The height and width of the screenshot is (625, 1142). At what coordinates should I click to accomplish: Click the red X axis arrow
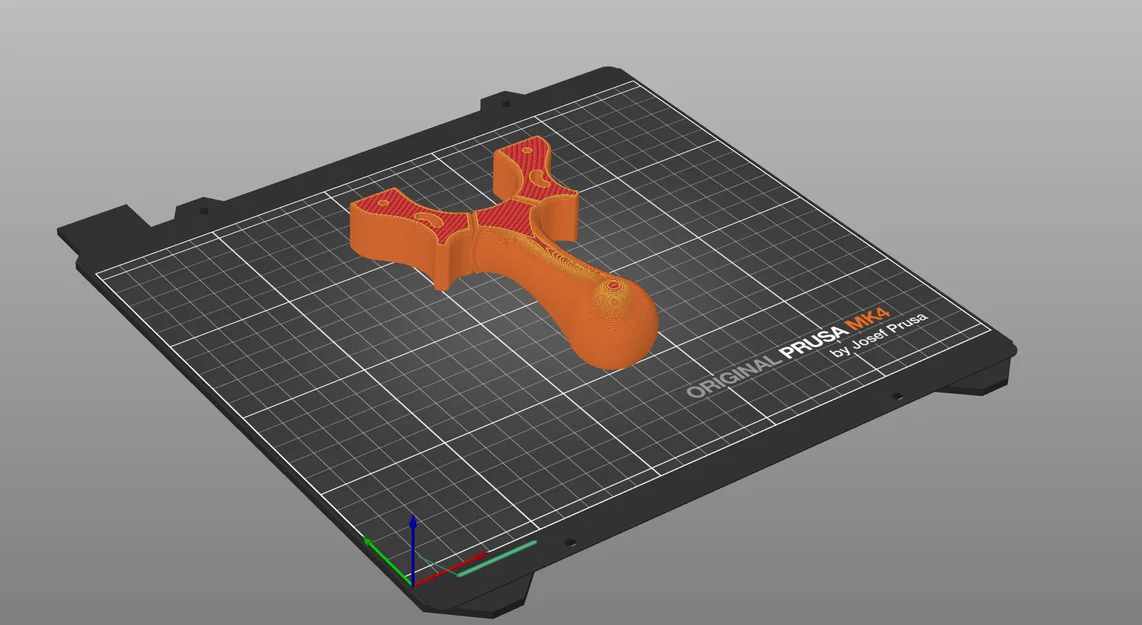(449, 569)
